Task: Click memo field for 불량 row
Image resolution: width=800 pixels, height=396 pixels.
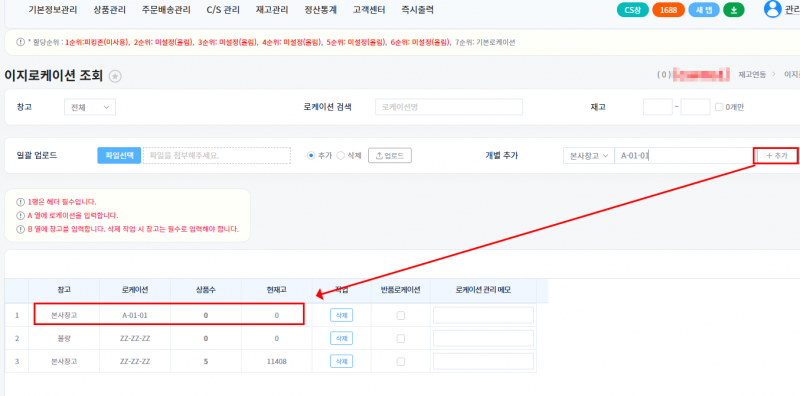Action: pyautogui.click(x=483, y=338)
